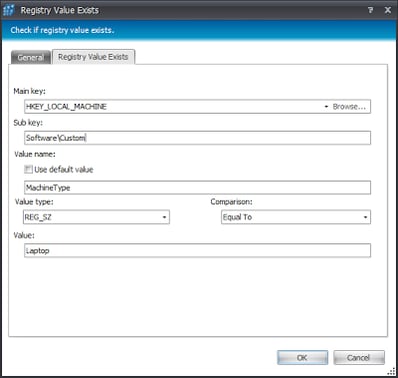Click the 'Main key:' label
Image resolution: width=398 pixels, height=378 pixels.
(x=29, y=91)
